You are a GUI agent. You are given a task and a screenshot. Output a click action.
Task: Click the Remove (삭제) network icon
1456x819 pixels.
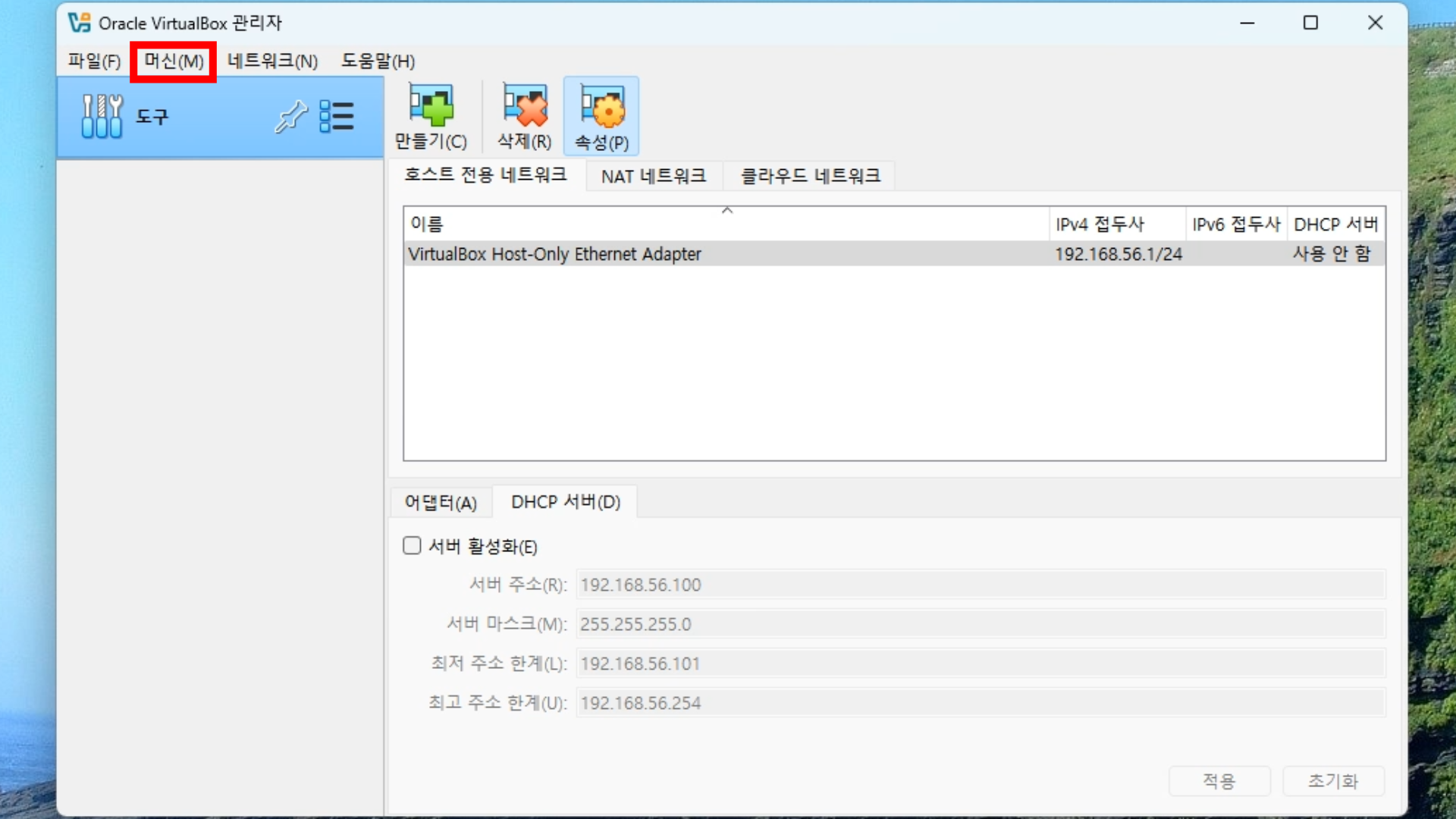[x=524, y=116]
